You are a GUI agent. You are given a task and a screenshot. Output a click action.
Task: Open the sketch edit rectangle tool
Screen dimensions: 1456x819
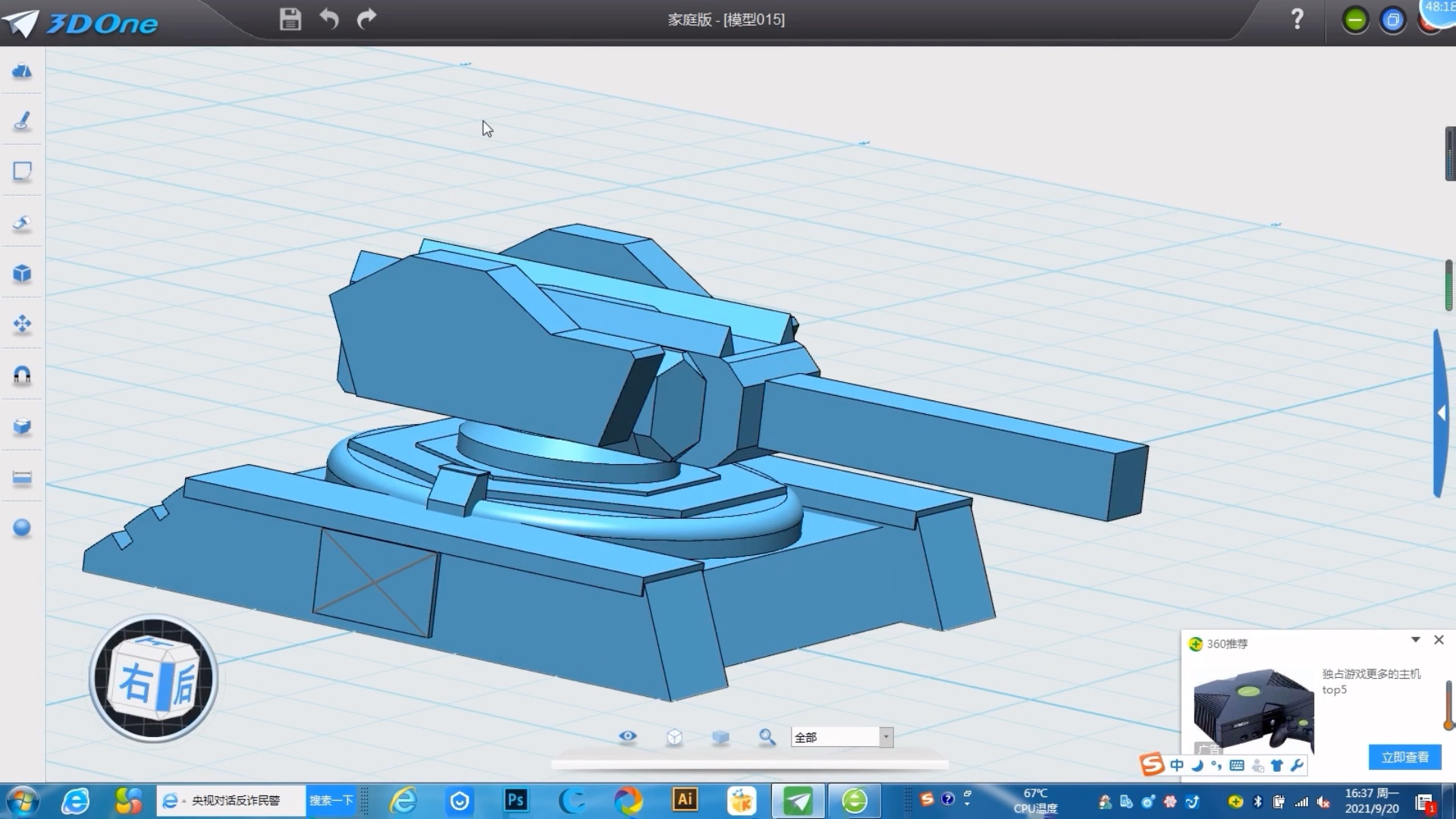(22, 171)
